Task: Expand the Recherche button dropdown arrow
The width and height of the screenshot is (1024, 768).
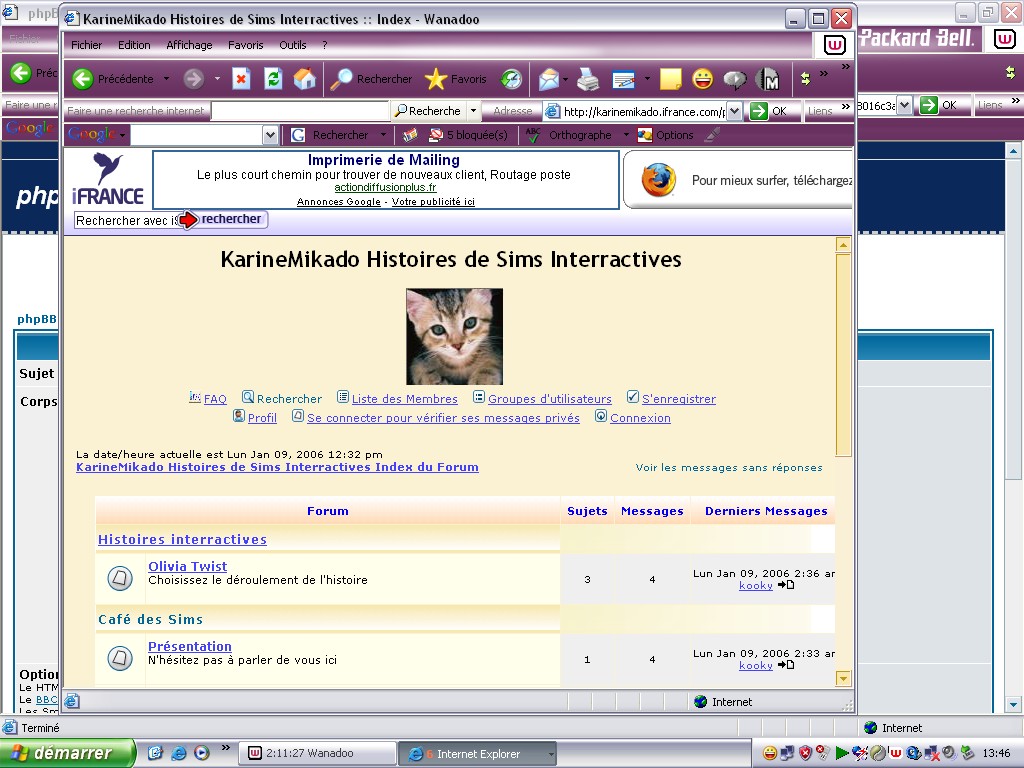Action: coord(474,111)
